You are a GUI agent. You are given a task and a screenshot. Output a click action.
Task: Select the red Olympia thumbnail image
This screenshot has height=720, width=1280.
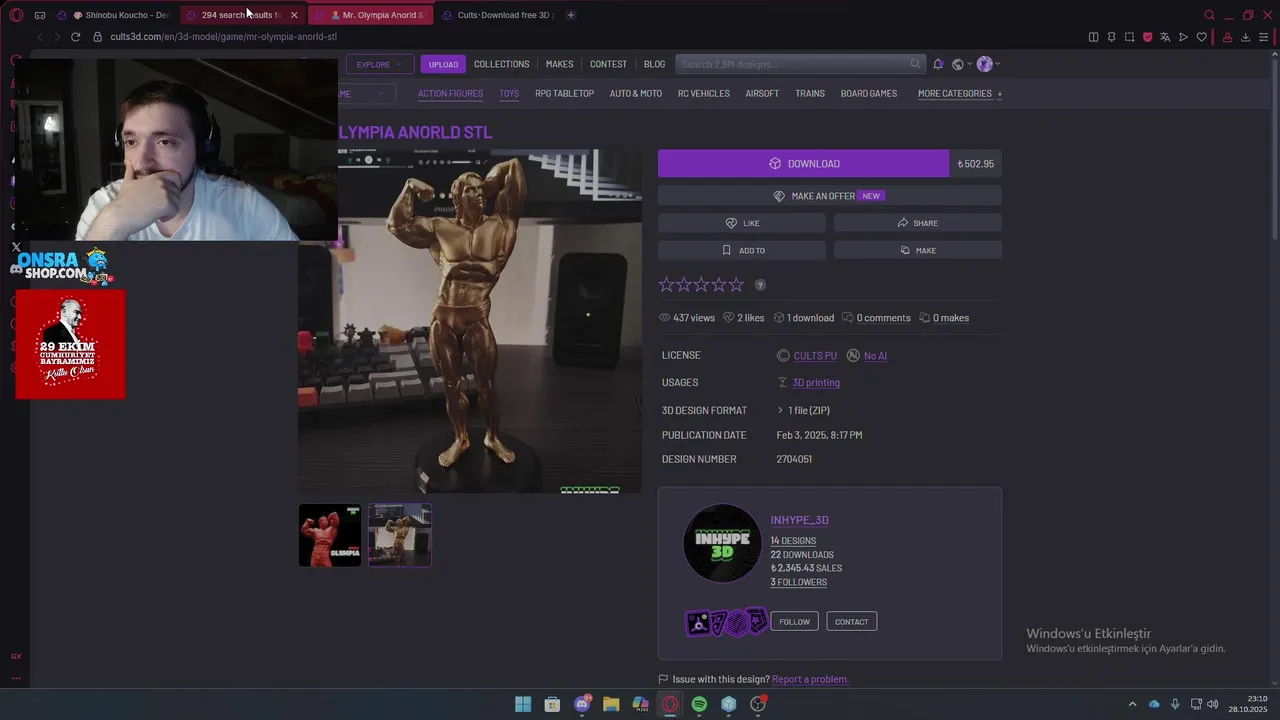click(330, 535)
